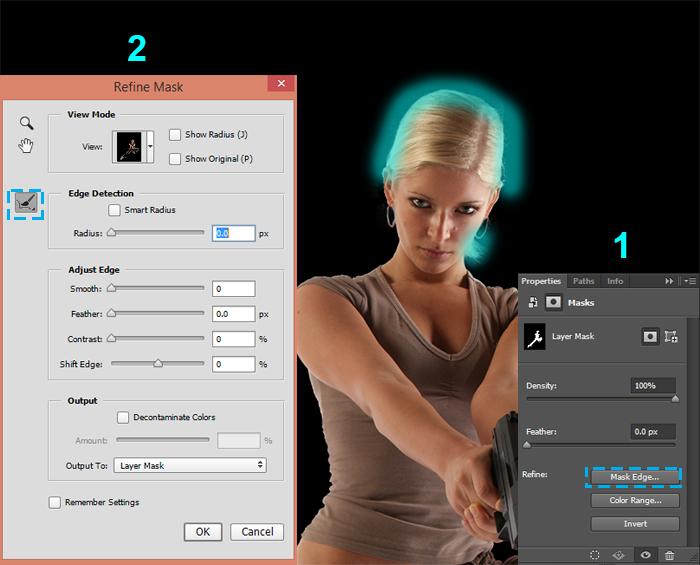Viewport: 700px width, 565px height.
Task: Click the Smooth slider handle
Action: click(x=112, y=288)
